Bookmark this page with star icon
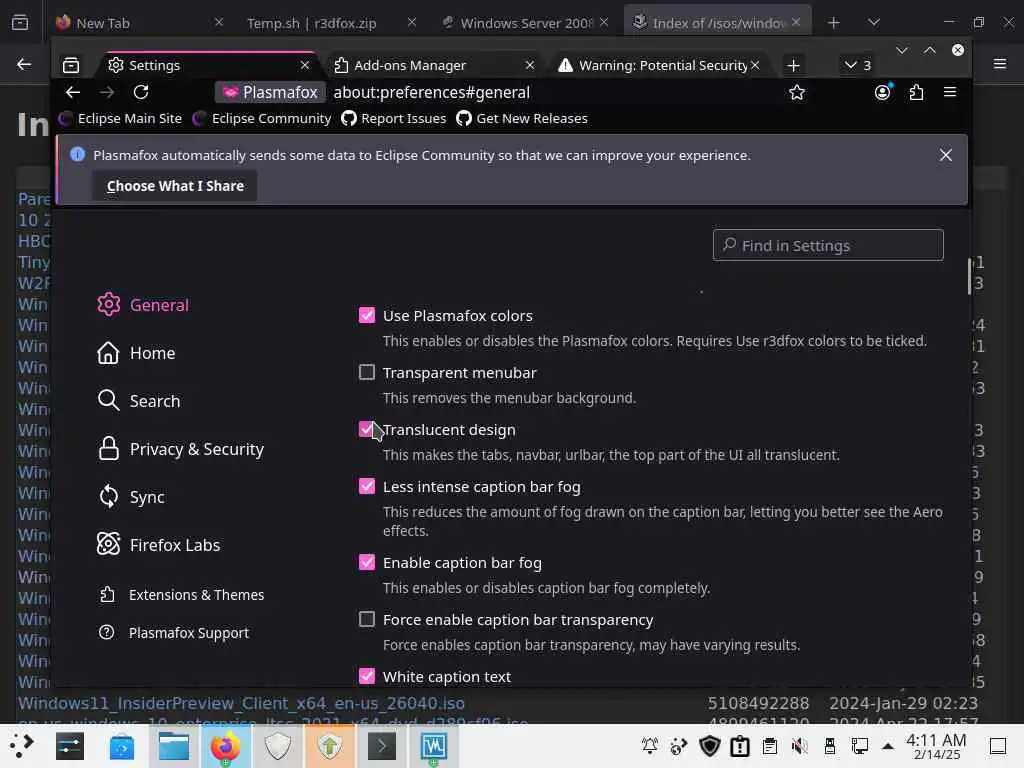 (797, 92)
